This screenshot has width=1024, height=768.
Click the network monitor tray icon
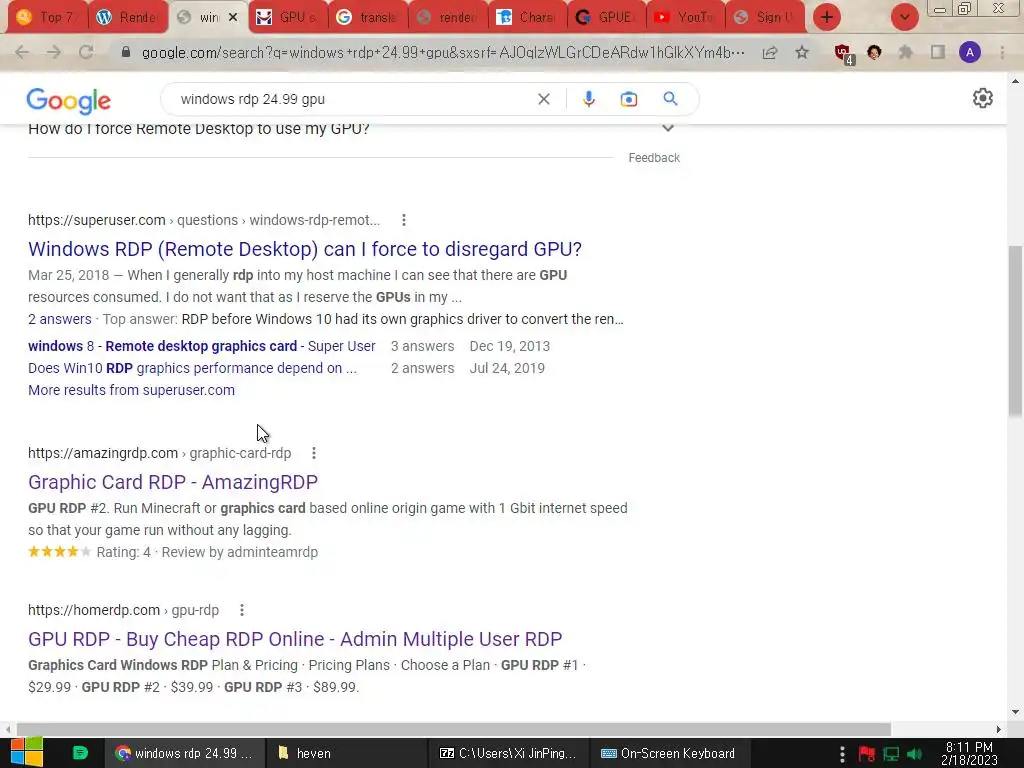891,754
